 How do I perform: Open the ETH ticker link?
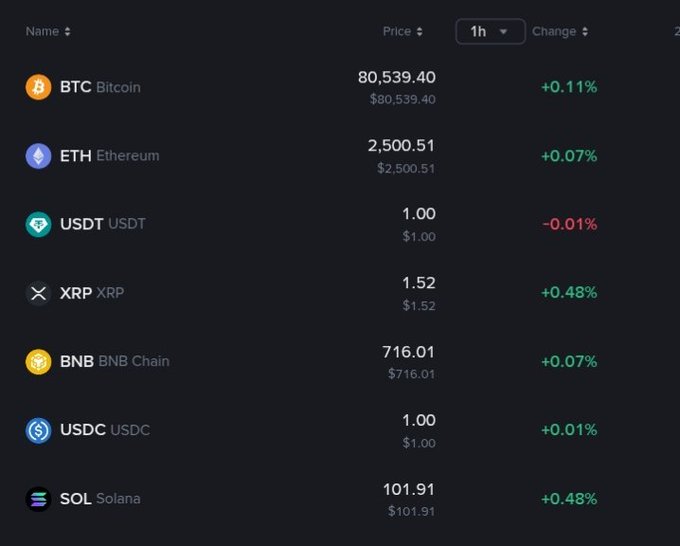75,156
